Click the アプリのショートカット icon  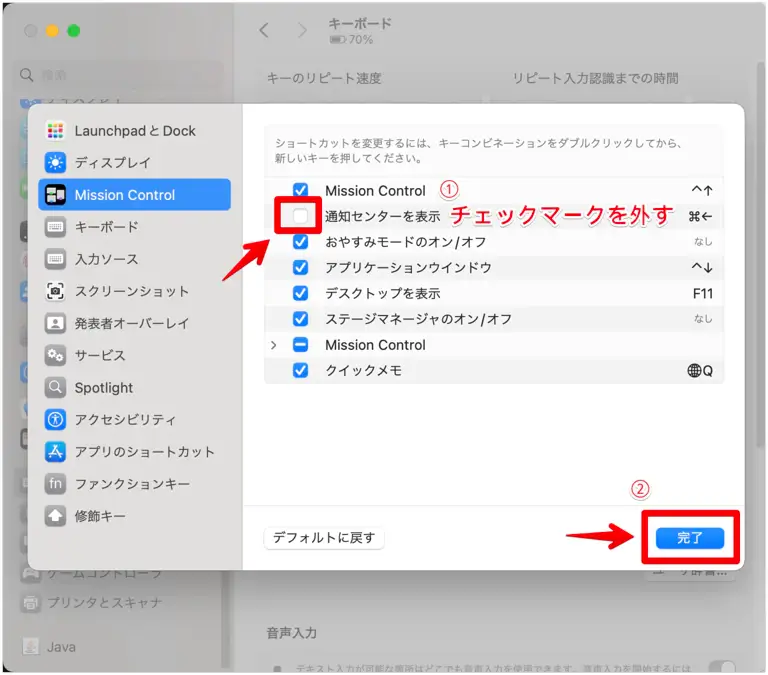[56, 452]
